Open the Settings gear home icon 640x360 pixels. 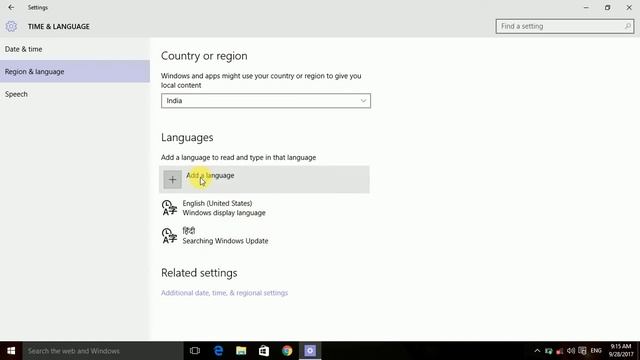(11, 27)
